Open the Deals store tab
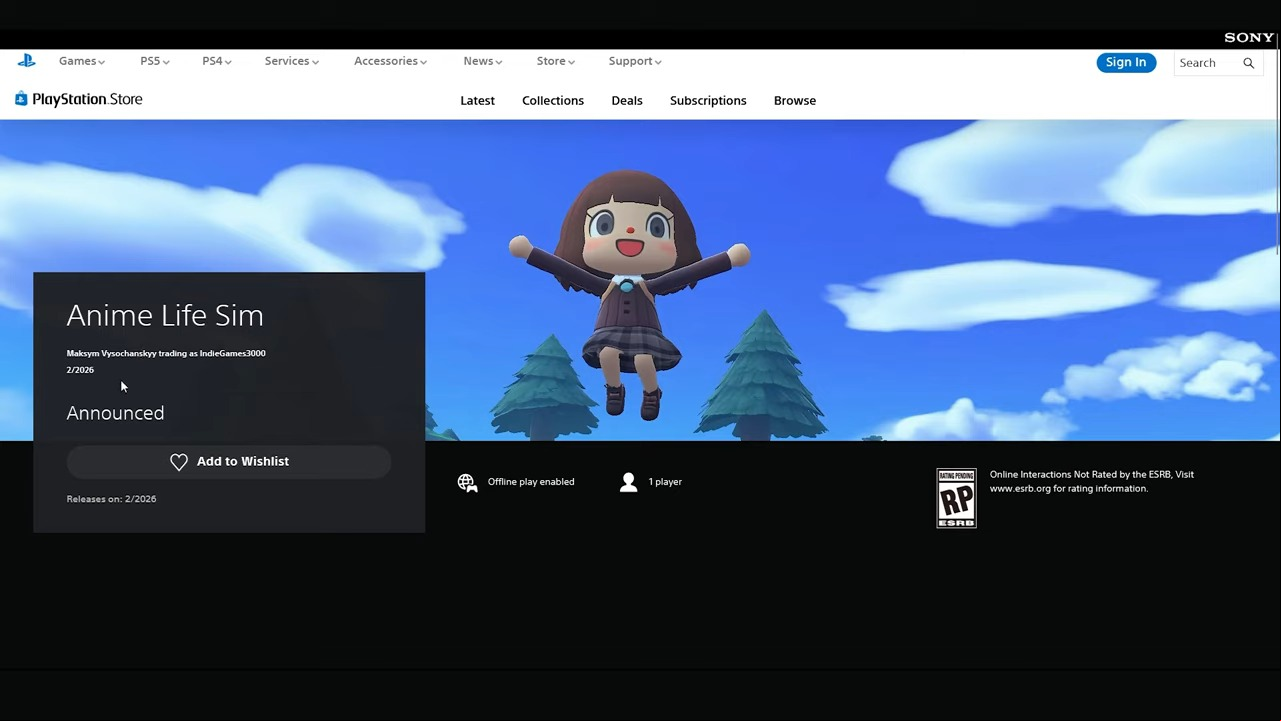The image size is (1281, 721). pyautogui.click(x=627, y=101)
